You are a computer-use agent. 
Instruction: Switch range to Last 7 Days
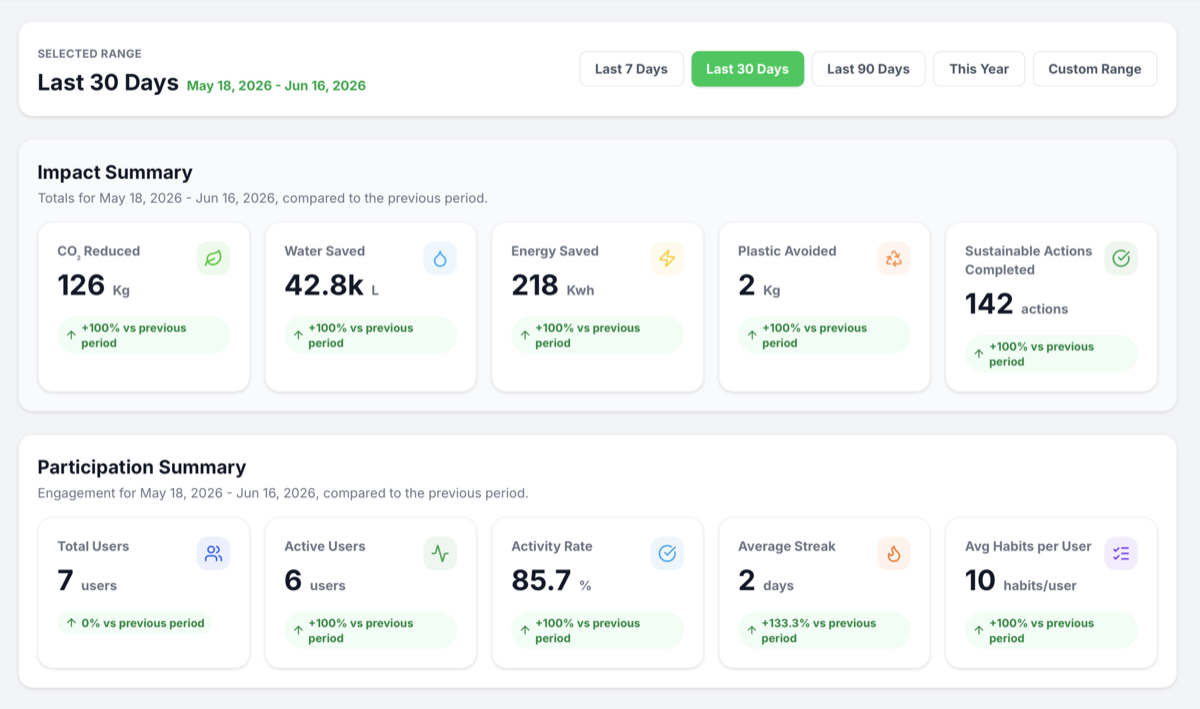click(x=631, y=69)
